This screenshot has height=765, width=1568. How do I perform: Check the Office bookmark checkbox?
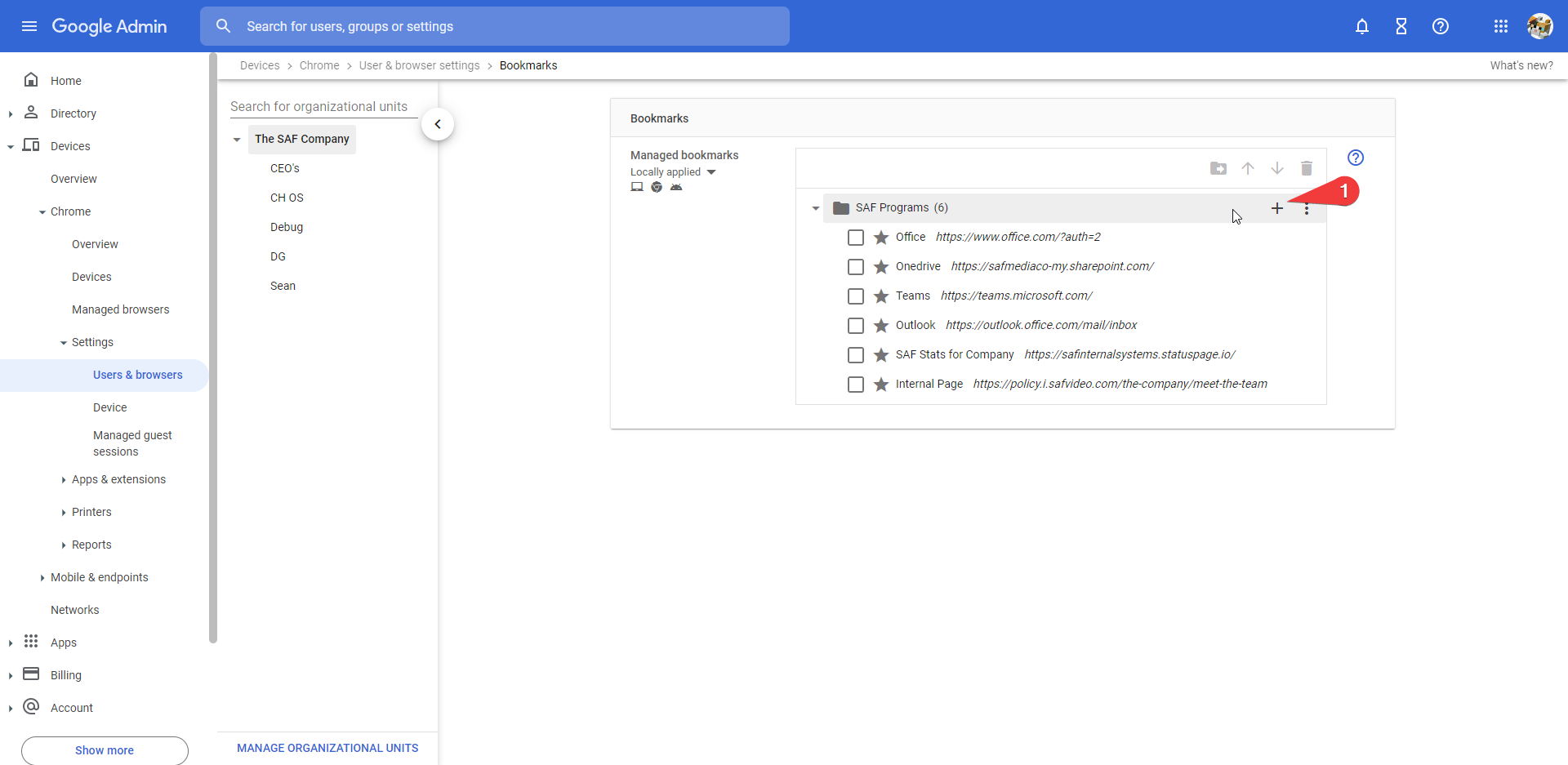click(856, 238)
